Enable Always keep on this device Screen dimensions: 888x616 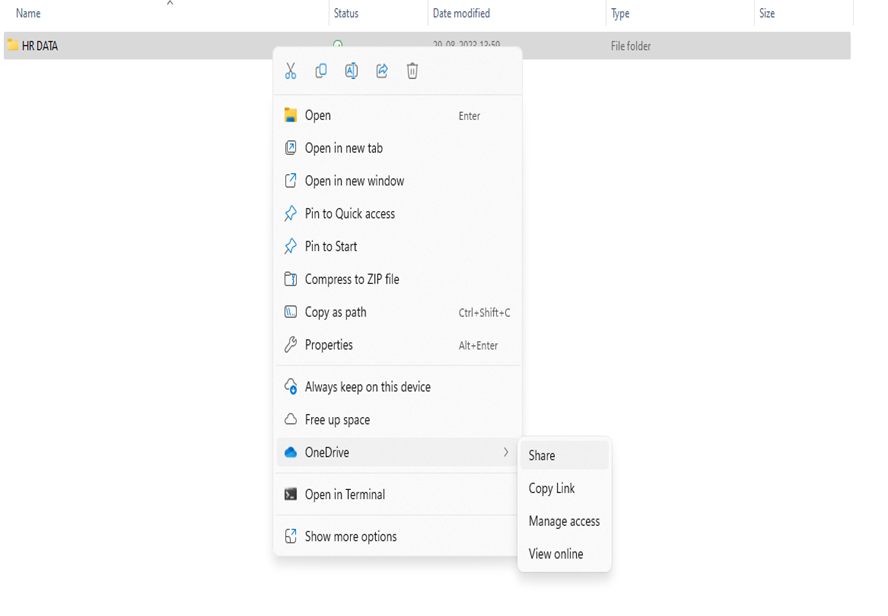click(367, 387)
